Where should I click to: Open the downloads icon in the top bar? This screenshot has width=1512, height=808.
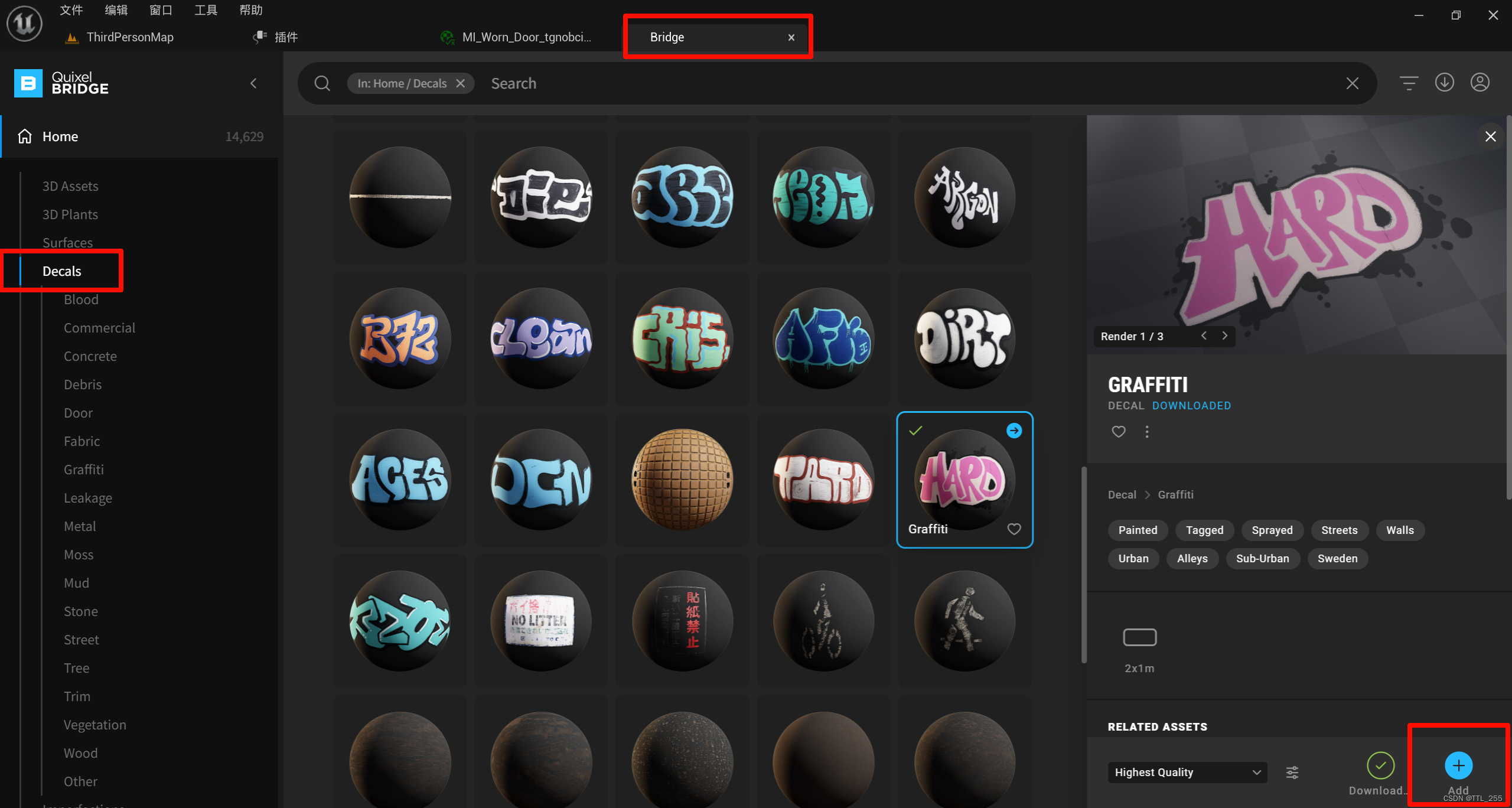[1444, 83]
